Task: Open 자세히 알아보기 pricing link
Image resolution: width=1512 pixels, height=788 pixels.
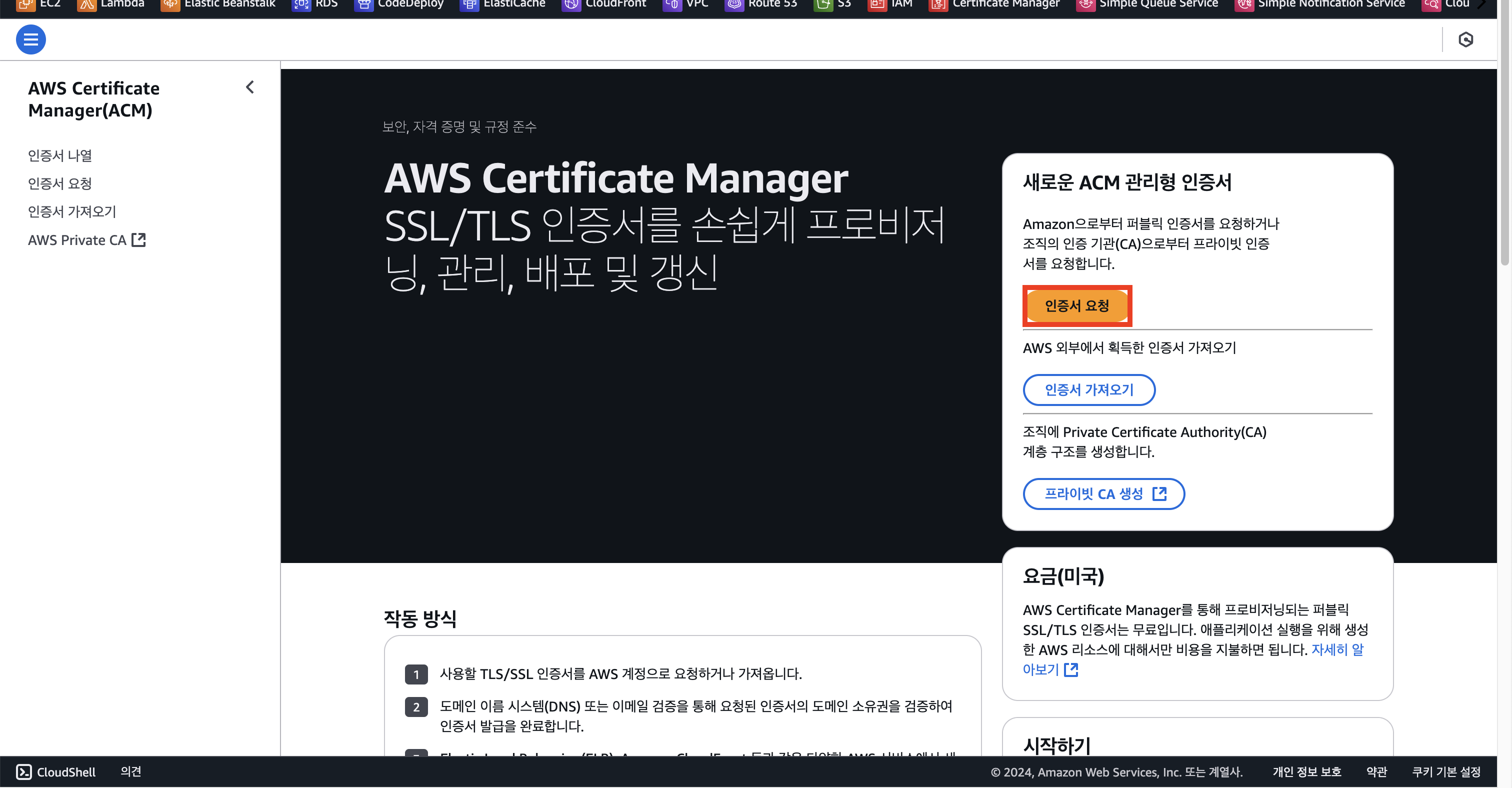Action: coord(1336,649)
